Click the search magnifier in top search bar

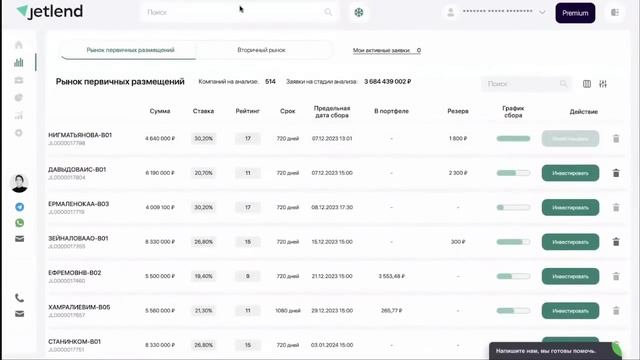(328, 12)
